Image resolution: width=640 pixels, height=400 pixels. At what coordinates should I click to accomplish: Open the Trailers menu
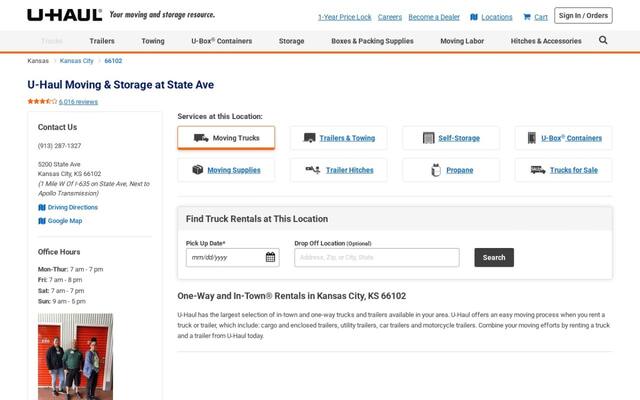[x=102, y=41]
